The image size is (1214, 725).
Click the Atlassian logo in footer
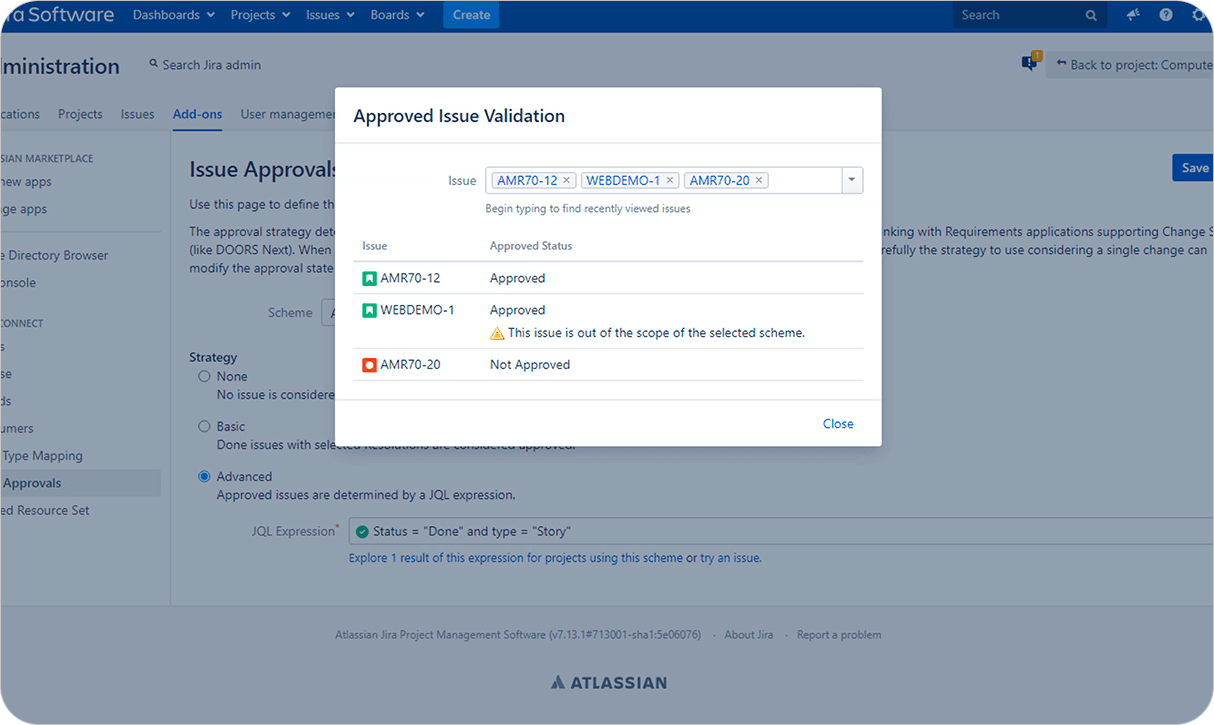click(x=608, y=683)
